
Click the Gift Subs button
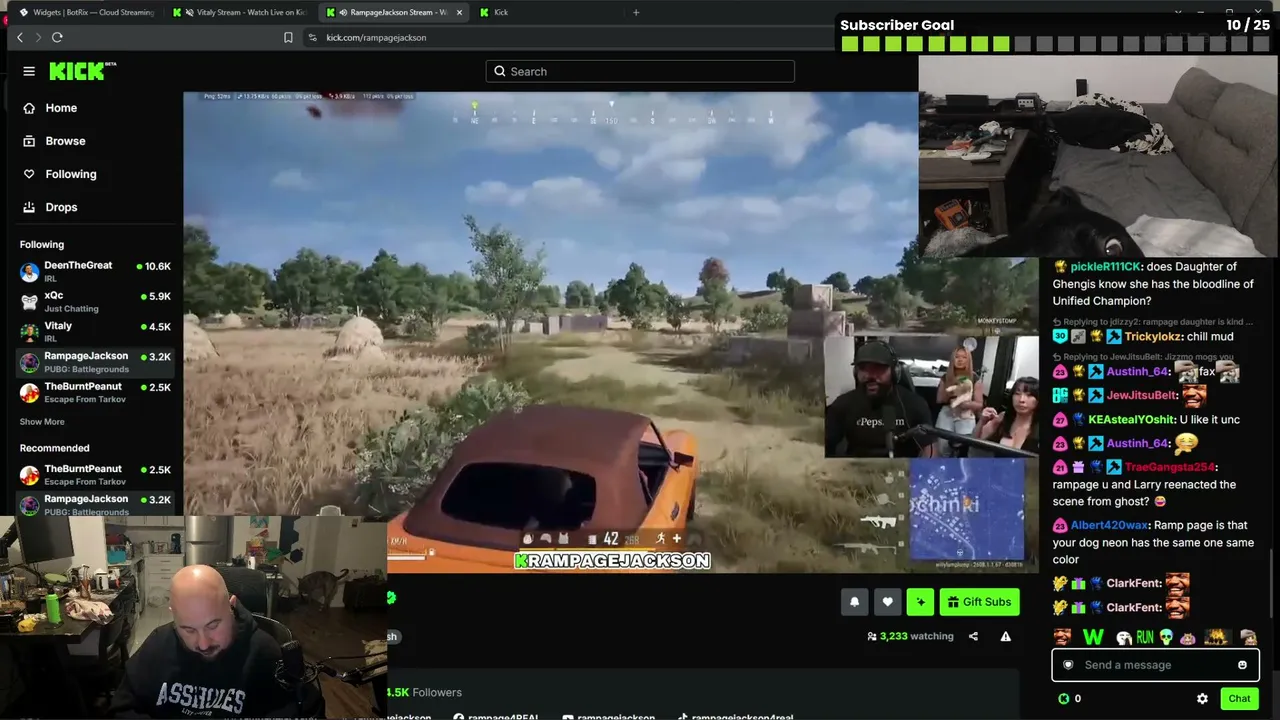[979, 601]
